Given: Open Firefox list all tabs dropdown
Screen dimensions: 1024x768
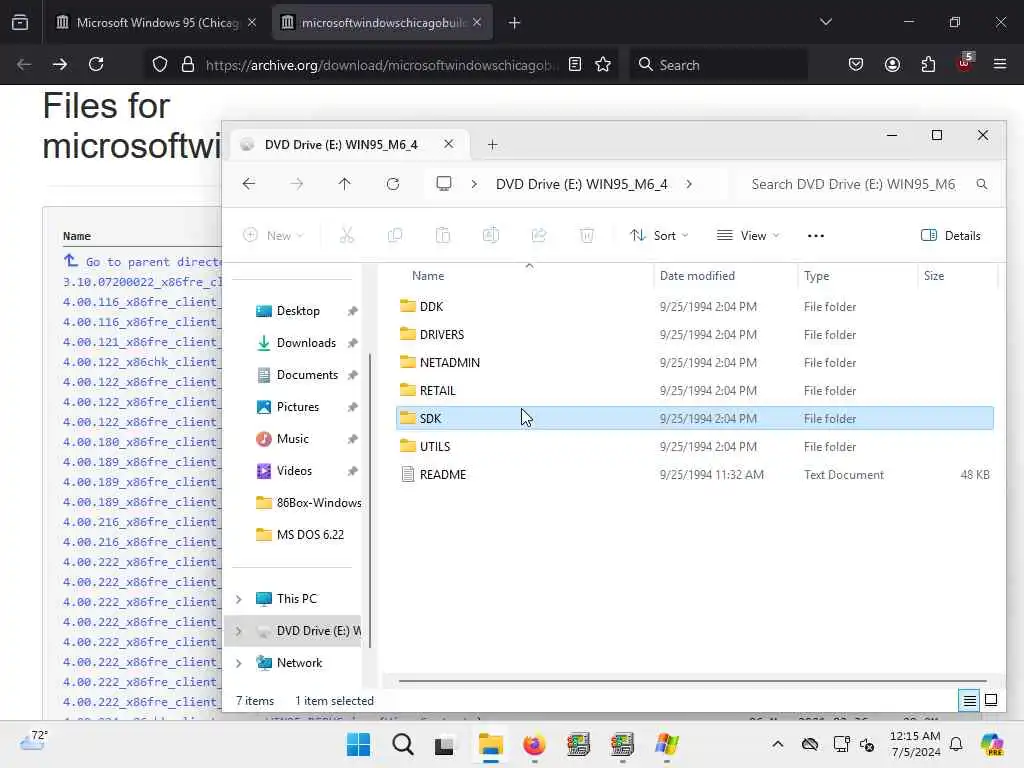Looking at the screenshot, I should (x=825, y=22).
